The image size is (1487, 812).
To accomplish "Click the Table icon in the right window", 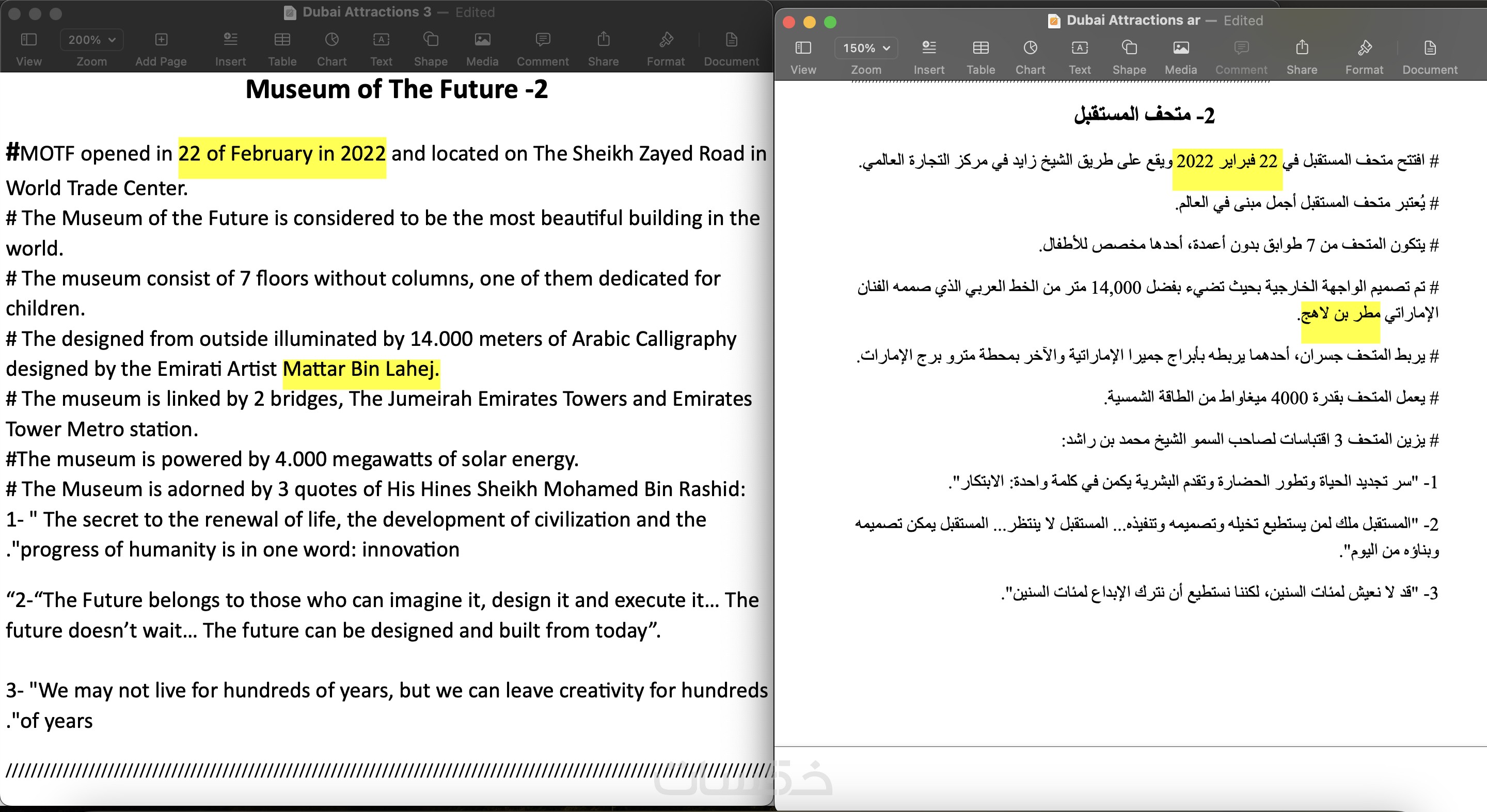I will tap(981, 48).
